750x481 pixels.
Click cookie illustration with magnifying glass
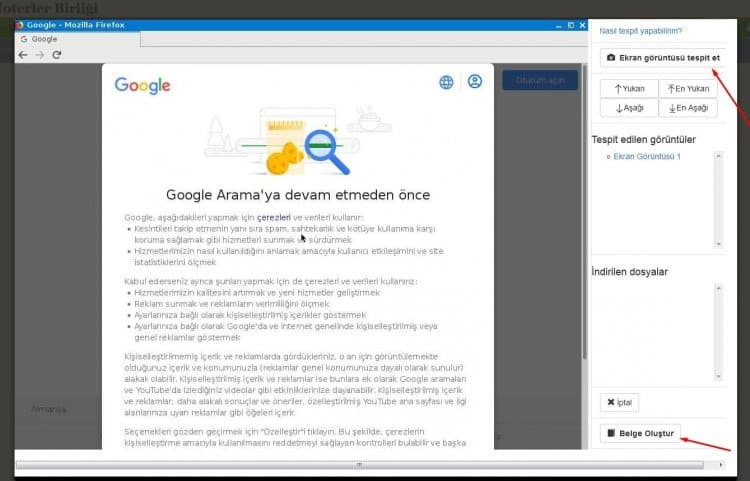coord(298,140)
